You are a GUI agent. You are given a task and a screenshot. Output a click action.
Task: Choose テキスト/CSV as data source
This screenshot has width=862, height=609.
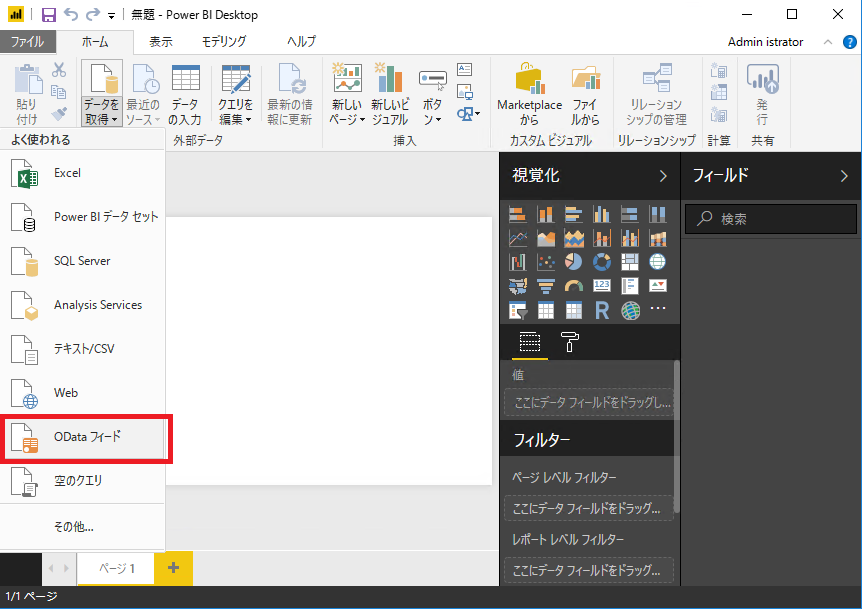[x=82, y=349]
